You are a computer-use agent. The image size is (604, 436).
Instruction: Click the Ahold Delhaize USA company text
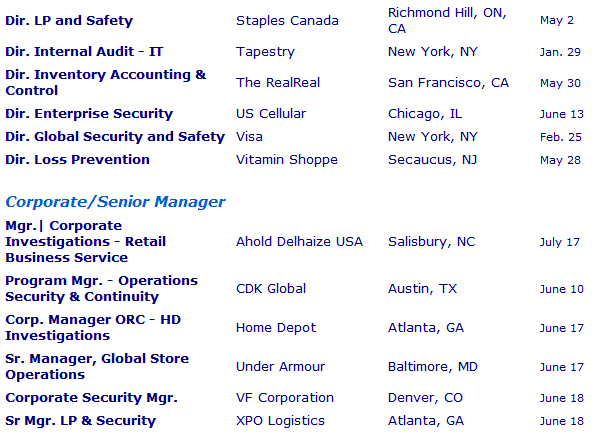(300, 242)
